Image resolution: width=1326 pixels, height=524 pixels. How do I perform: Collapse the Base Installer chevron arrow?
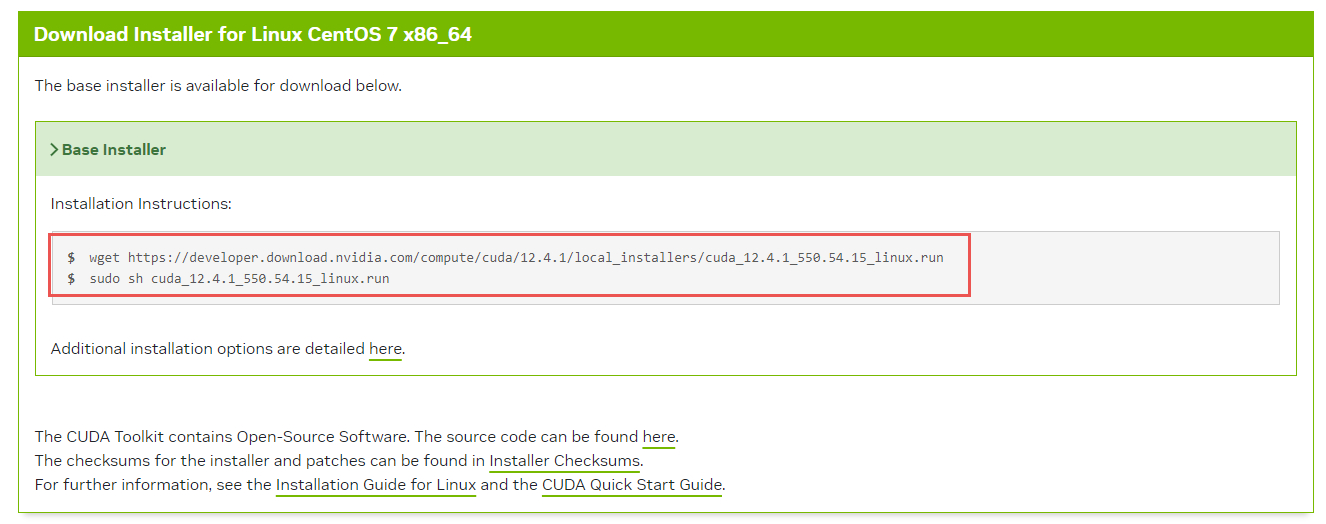coord(54,150)
